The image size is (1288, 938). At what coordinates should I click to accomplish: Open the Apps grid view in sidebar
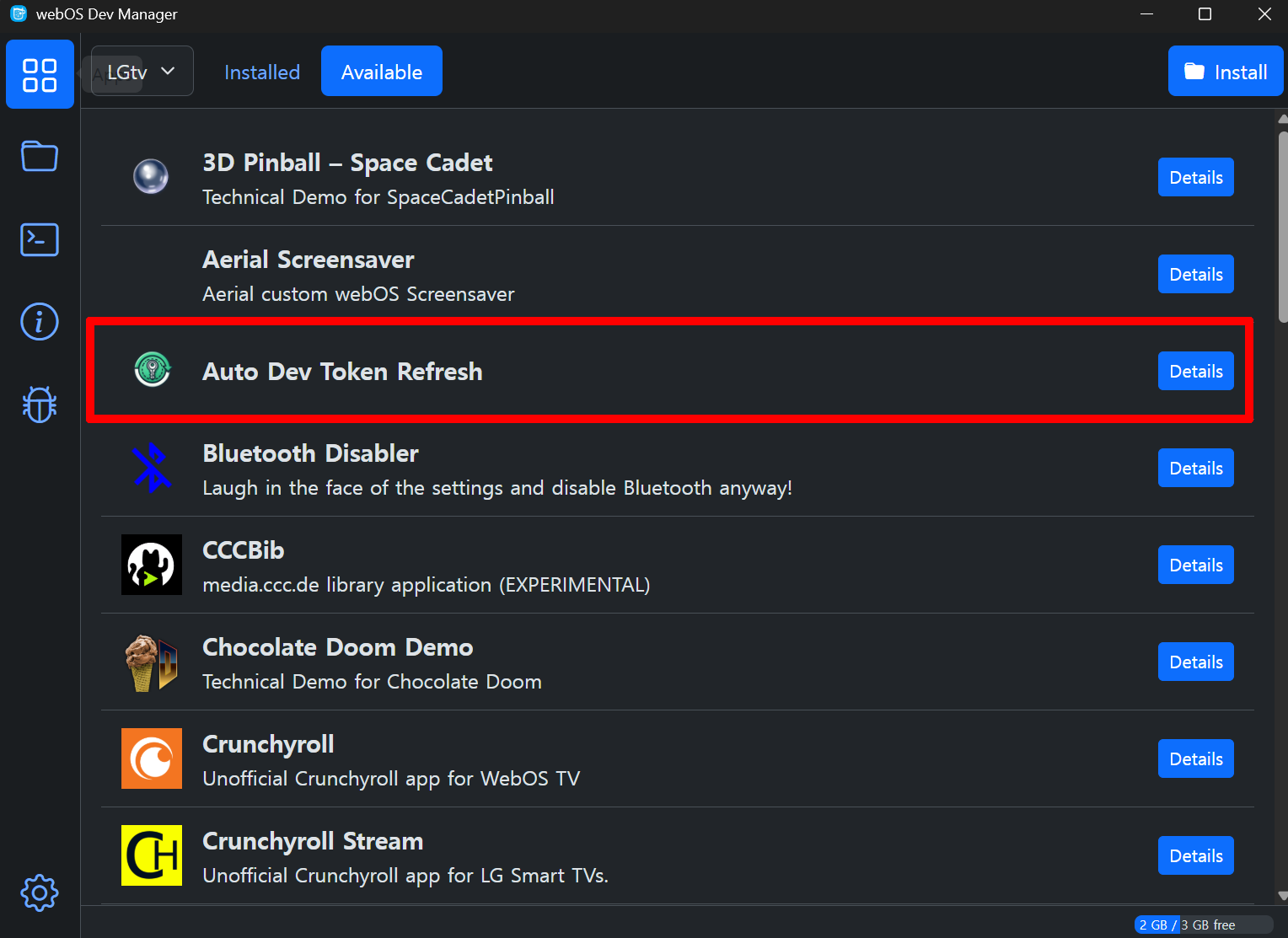click(40, 74)
